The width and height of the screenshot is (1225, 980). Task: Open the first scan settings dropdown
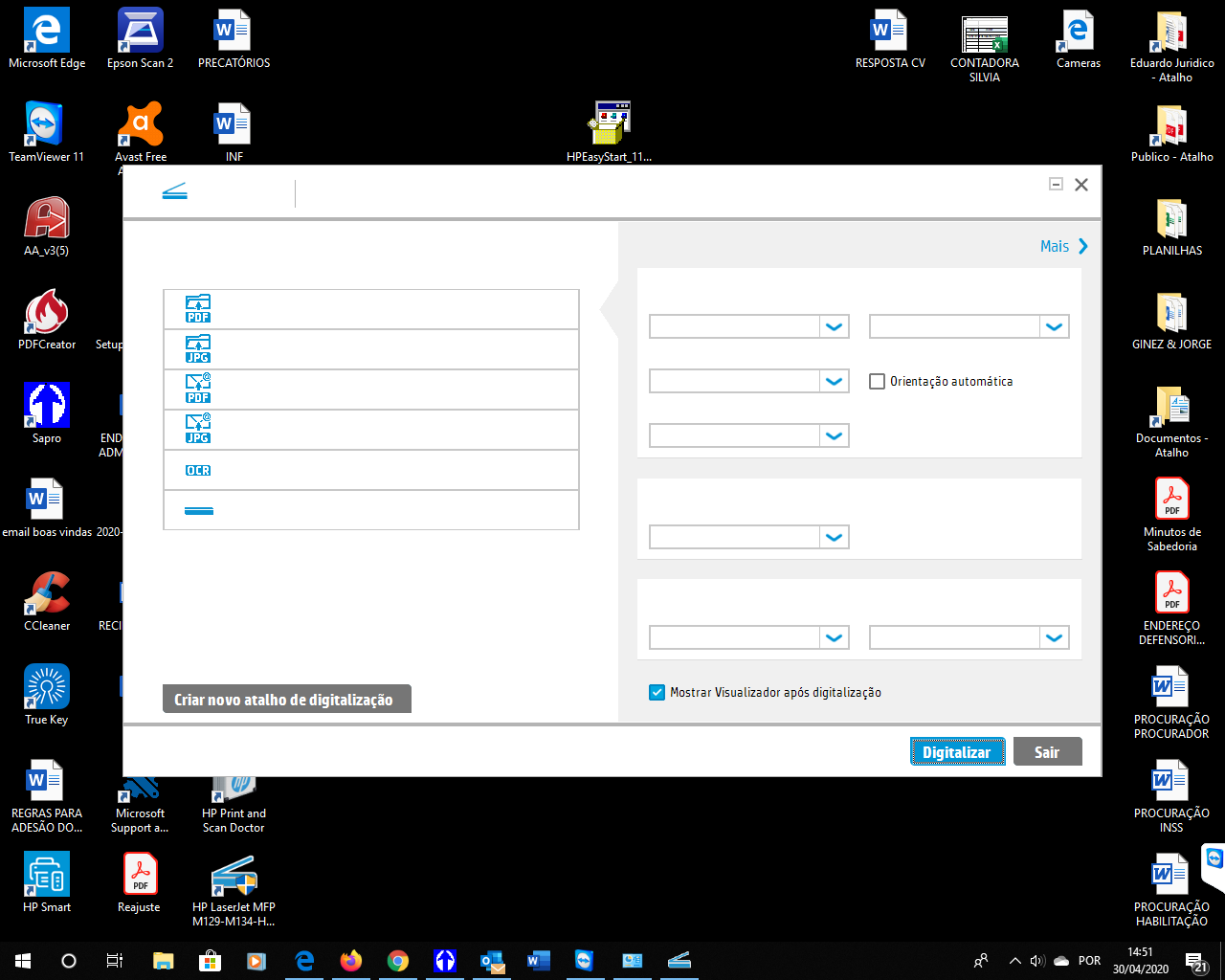(748, 326)
